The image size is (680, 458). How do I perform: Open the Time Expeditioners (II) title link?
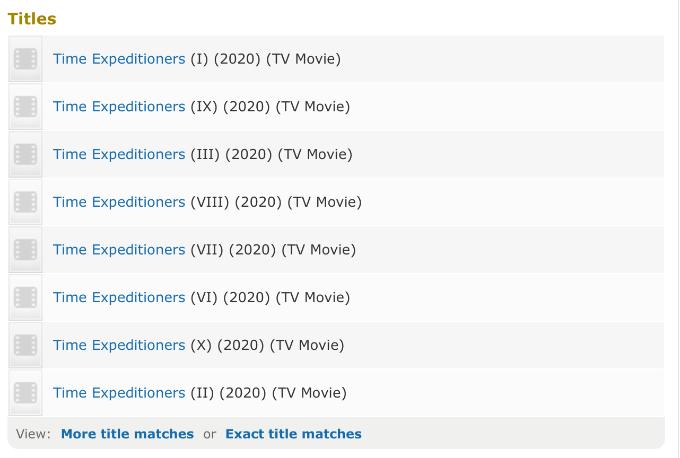(119, 393)
